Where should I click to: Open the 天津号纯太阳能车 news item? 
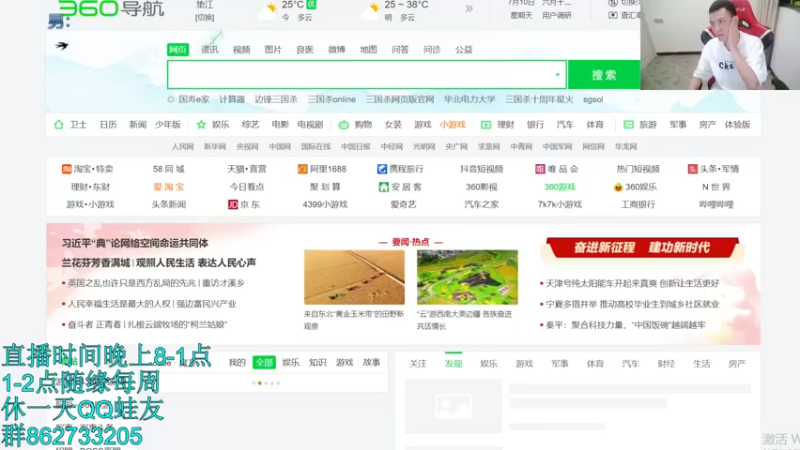click(633, 283)
